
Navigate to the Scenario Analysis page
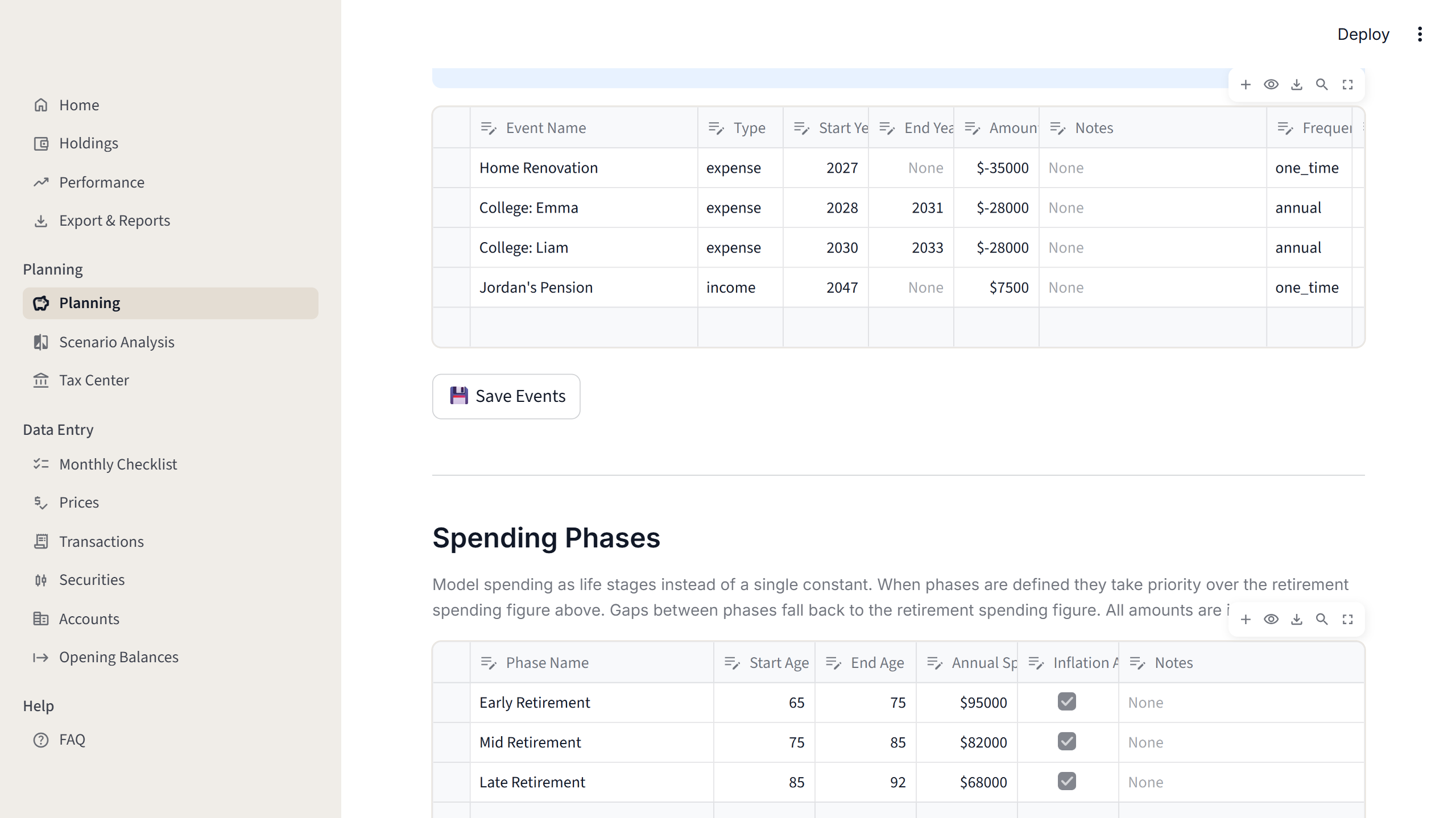click(x=117, y=342)
